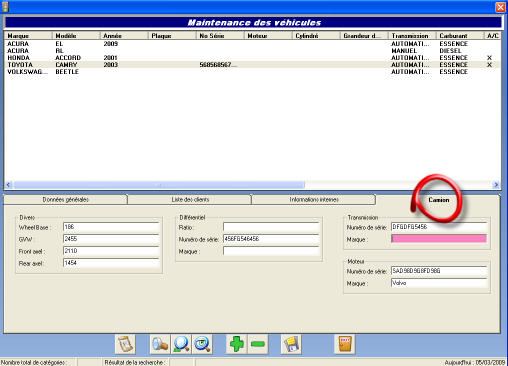Image resolution: width=508 pixels, height=366 pixels.
Task: Click the magnifier with eye icon
Action: tap(202, 344)
